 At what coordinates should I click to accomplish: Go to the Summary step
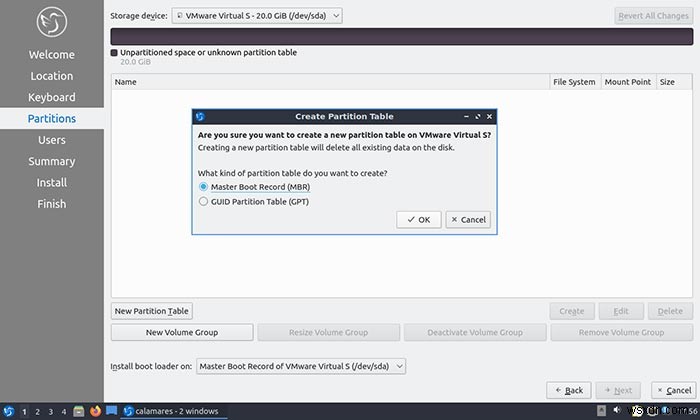(x=52, y=162)
